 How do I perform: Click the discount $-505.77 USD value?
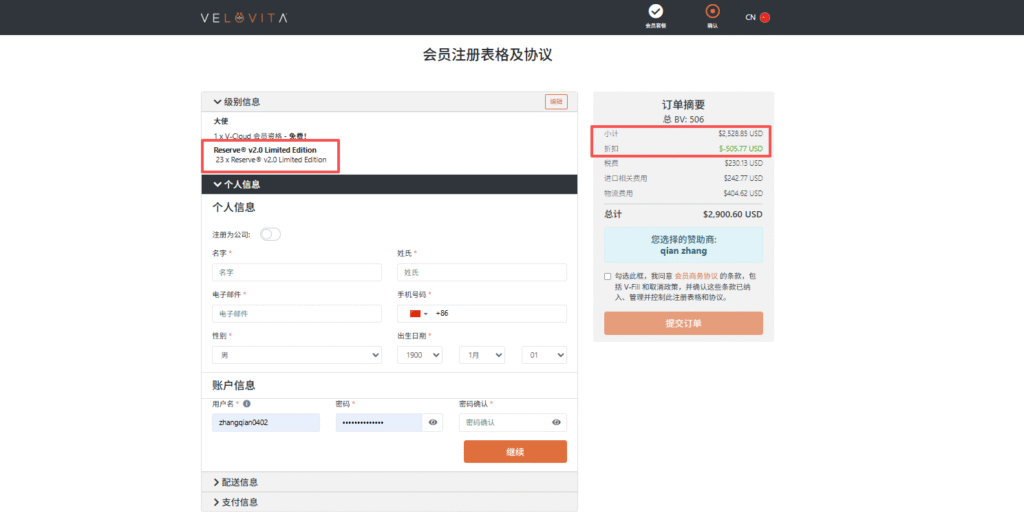coord(741,148)
